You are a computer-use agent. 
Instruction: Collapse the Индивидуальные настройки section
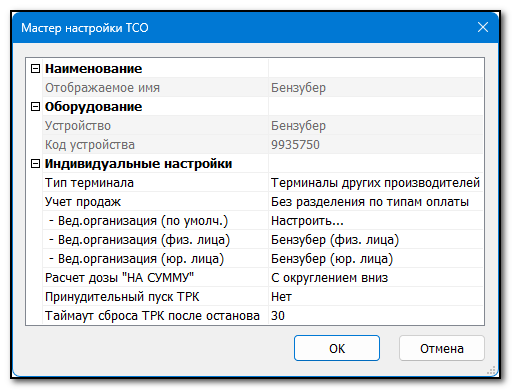pos(35,164)
